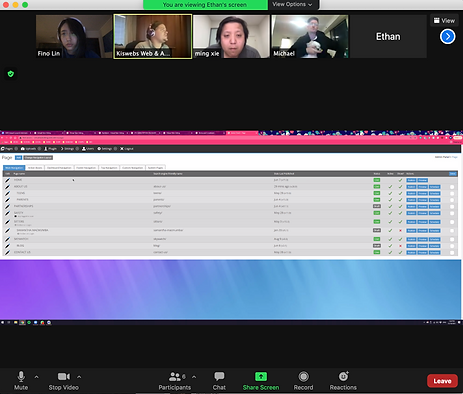Switch to the Custom Navigation tab

(x=132, y=168)
